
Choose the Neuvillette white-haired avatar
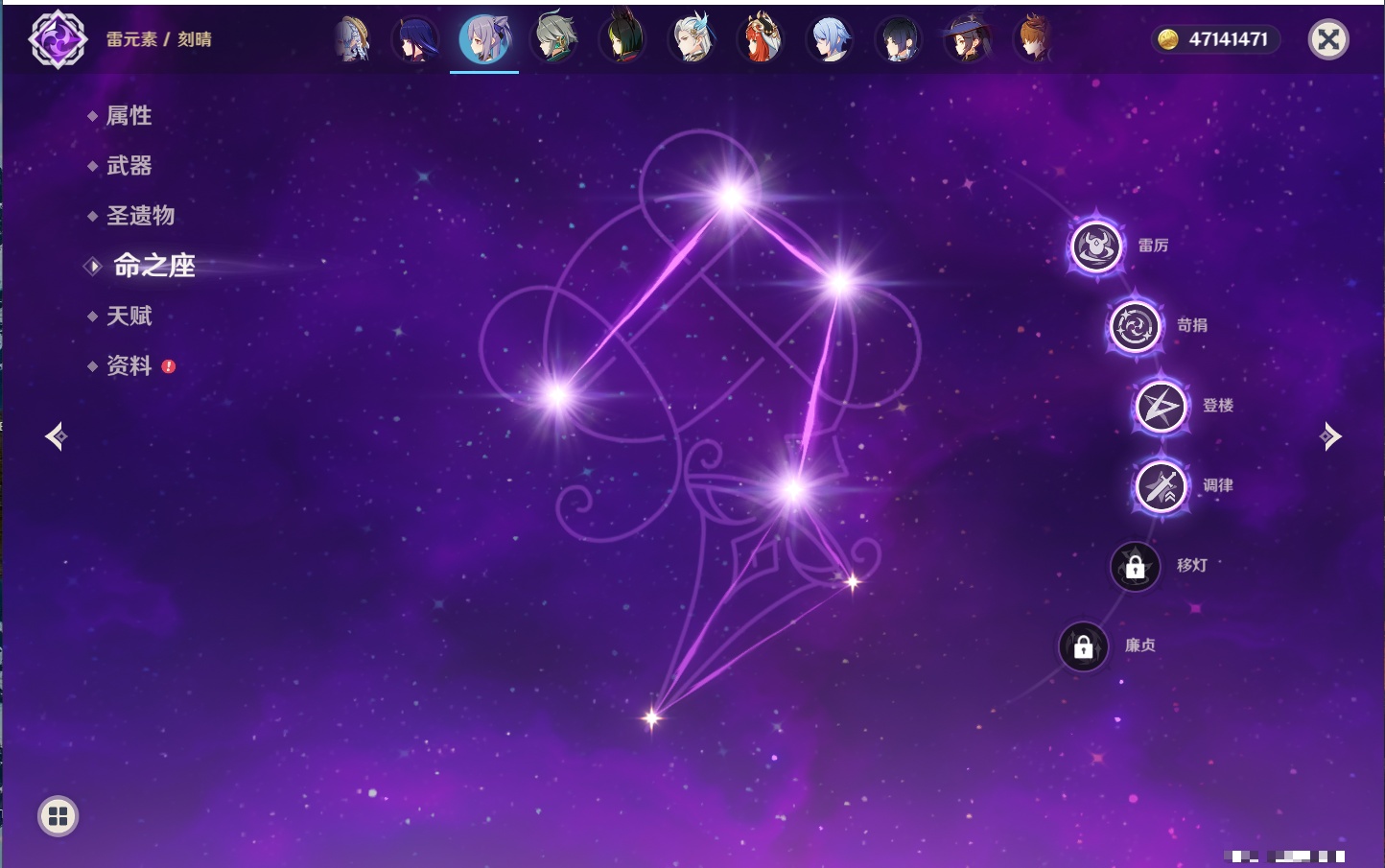pos(692,39)
